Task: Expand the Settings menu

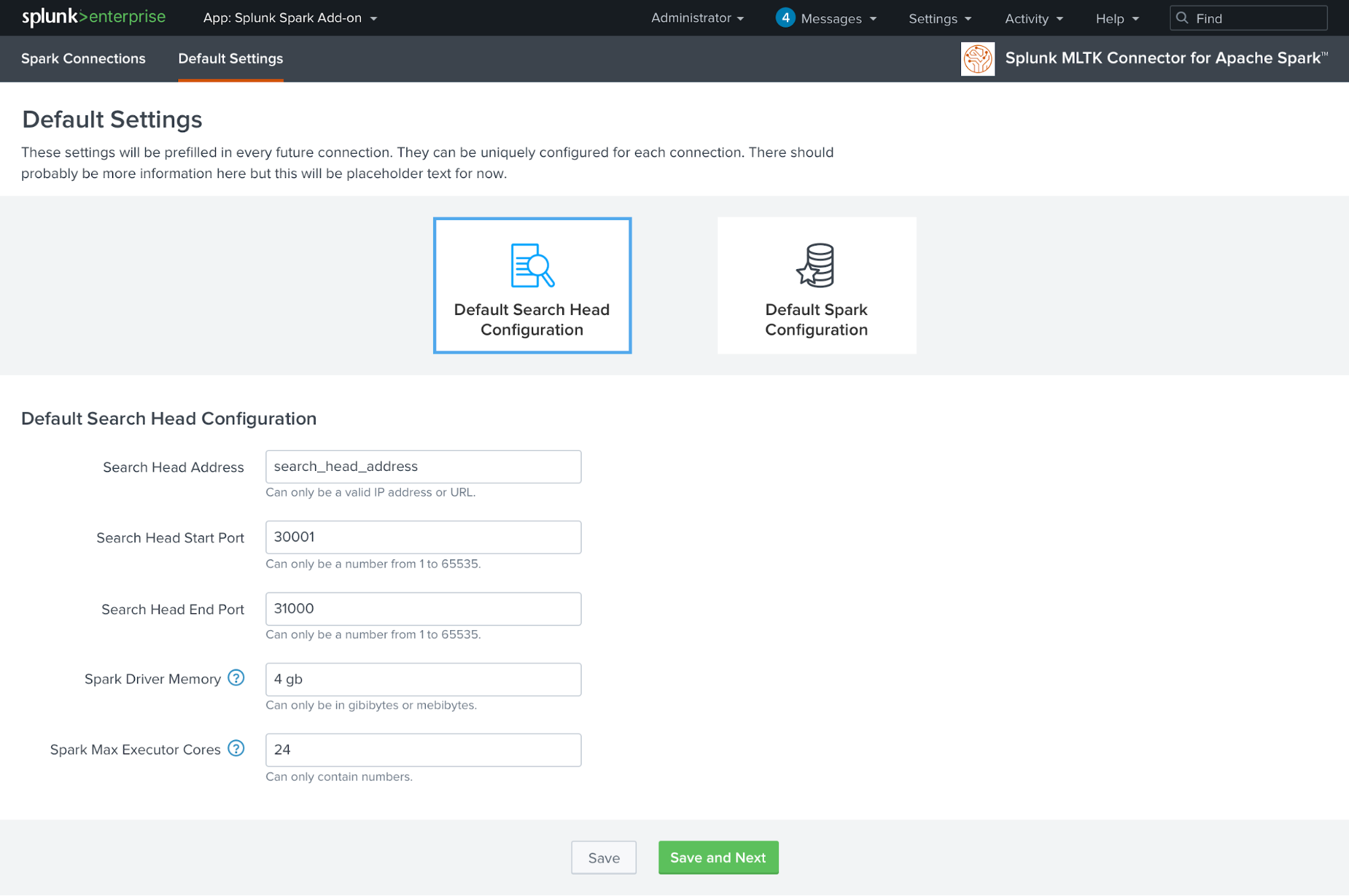Action: pos(939,18)
